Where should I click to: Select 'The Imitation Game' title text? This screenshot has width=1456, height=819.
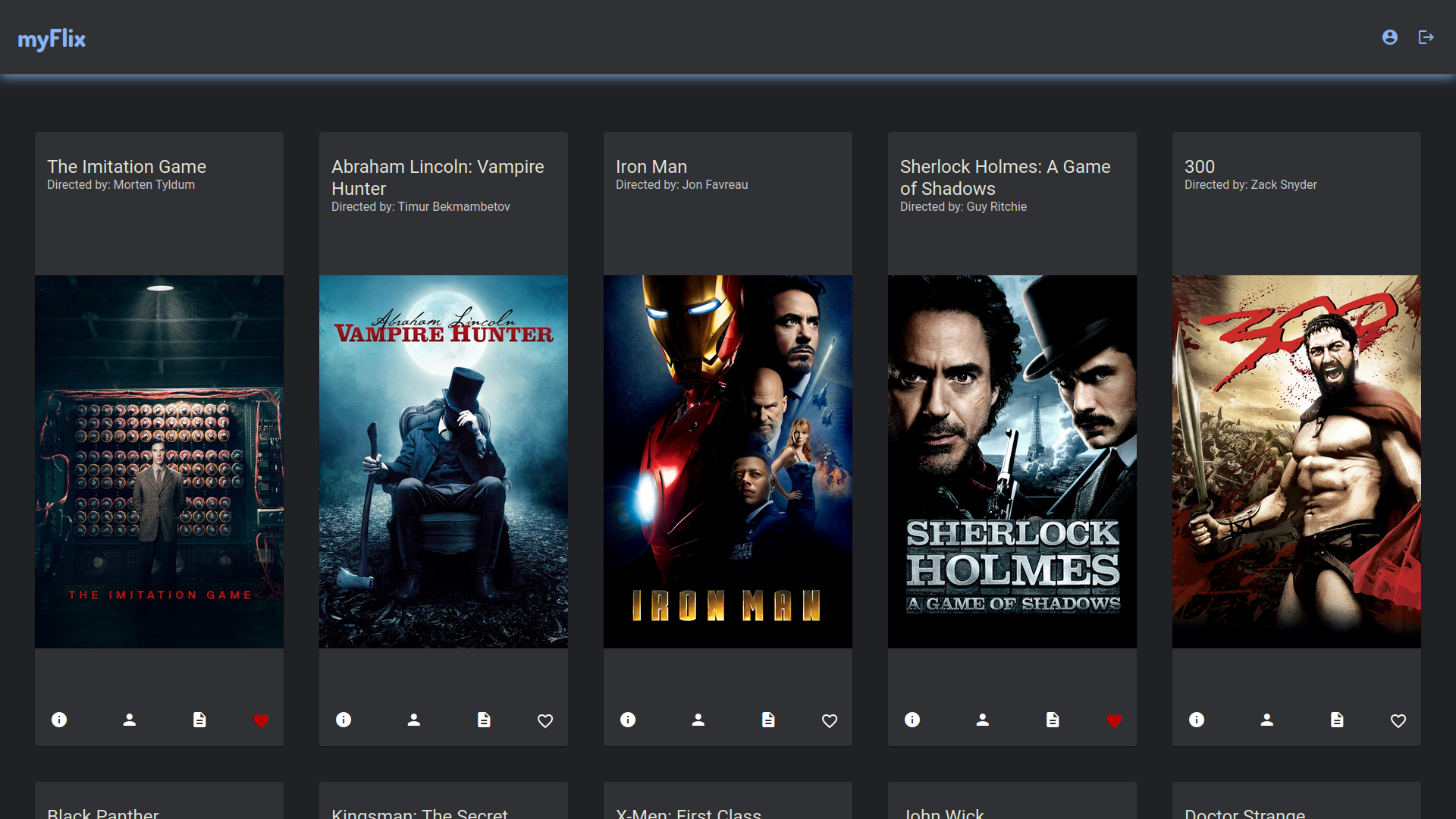(x=127, y=167)
